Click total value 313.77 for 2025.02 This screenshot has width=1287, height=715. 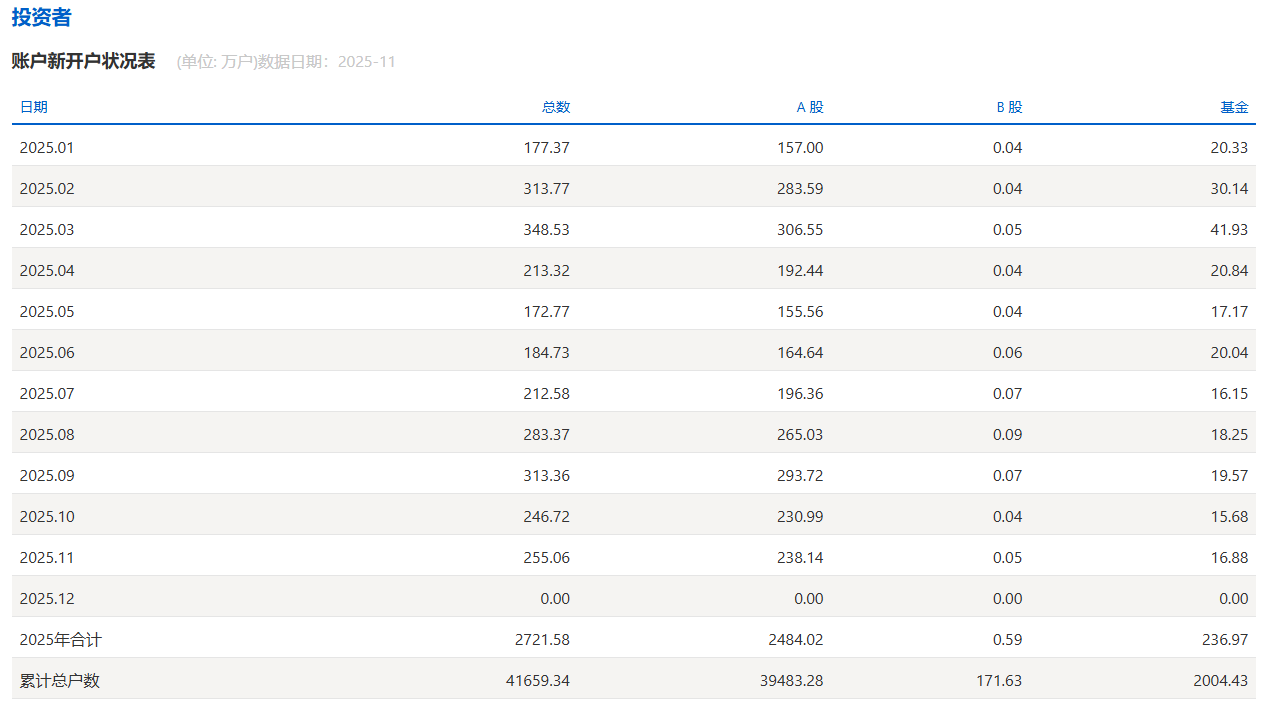(x=547, y=189)
